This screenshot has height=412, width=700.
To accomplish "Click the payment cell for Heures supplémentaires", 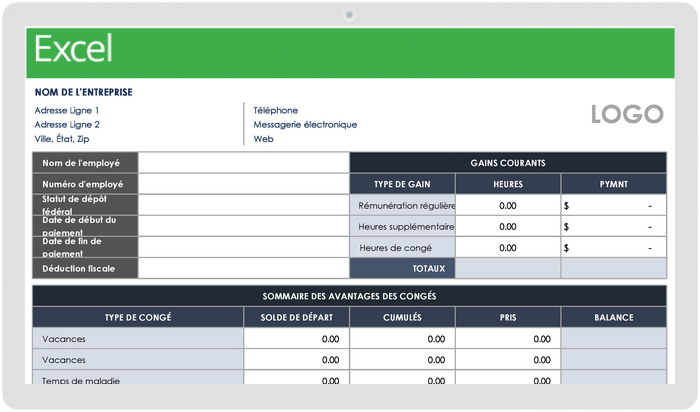I will tap(614, 226).
